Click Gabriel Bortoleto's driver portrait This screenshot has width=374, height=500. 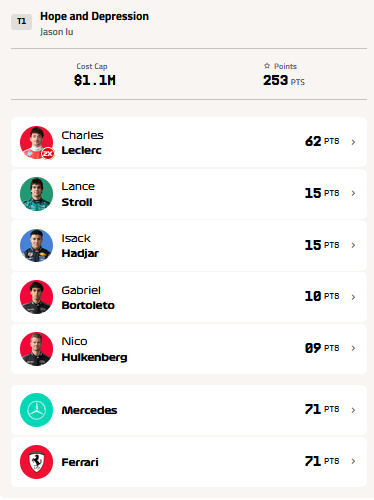coord(37,297)
